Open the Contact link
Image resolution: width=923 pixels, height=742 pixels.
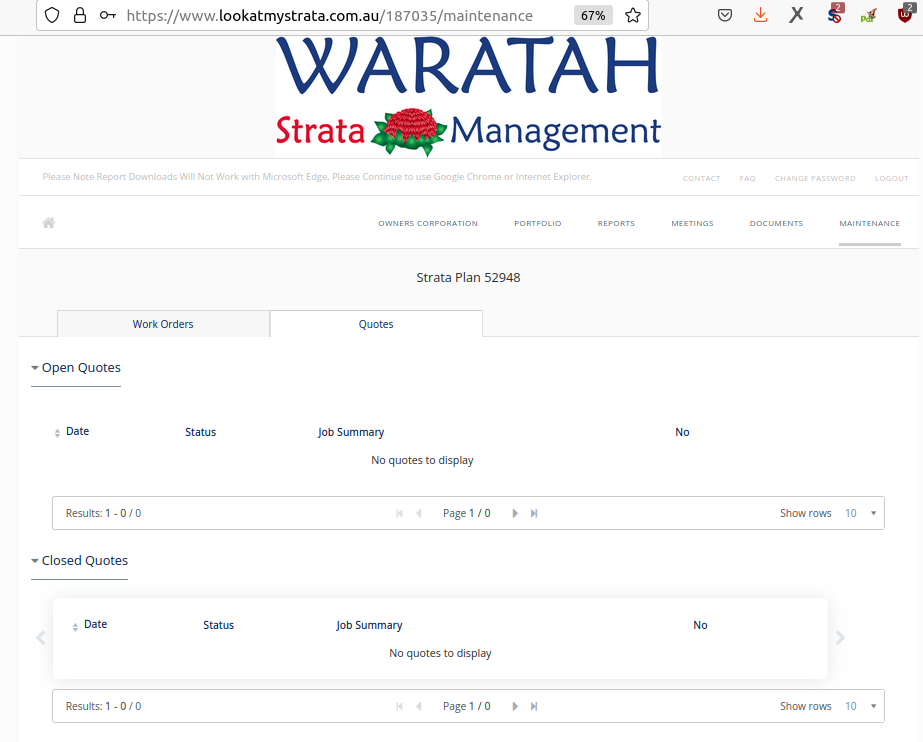tap(702, 178)
